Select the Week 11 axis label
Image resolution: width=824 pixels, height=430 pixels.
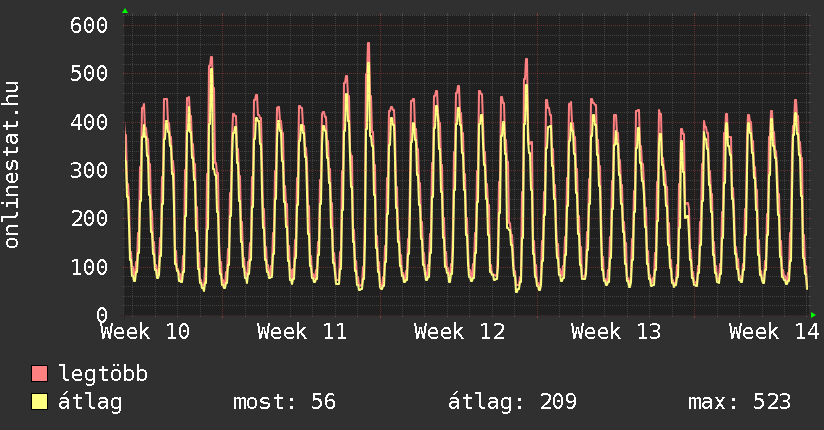tap(302, 332)
